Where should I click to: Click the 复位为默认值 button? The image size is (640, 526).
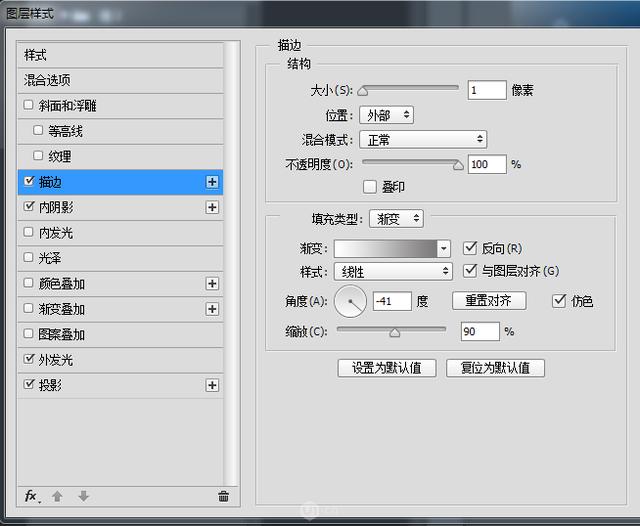pyautogui.click(x=495, y=368)
